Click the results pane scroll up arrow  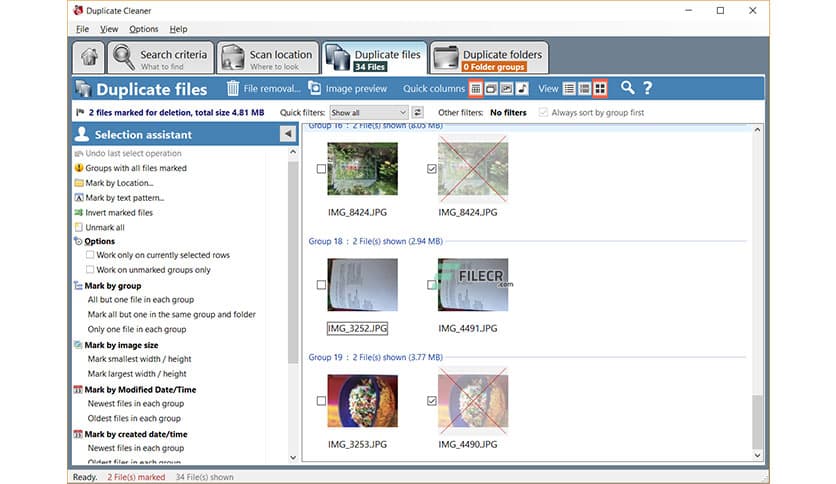click(x=757, y=130)
